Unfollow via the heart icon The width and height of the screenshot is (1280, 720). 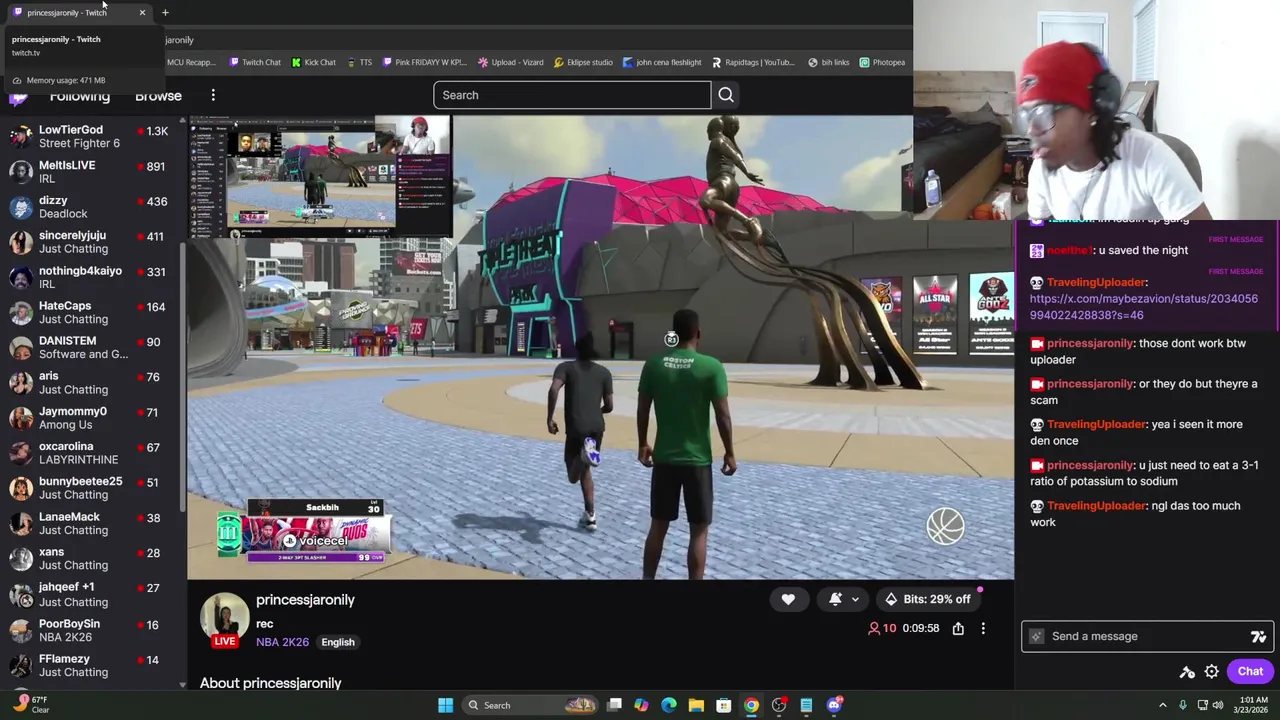(788, 599)
